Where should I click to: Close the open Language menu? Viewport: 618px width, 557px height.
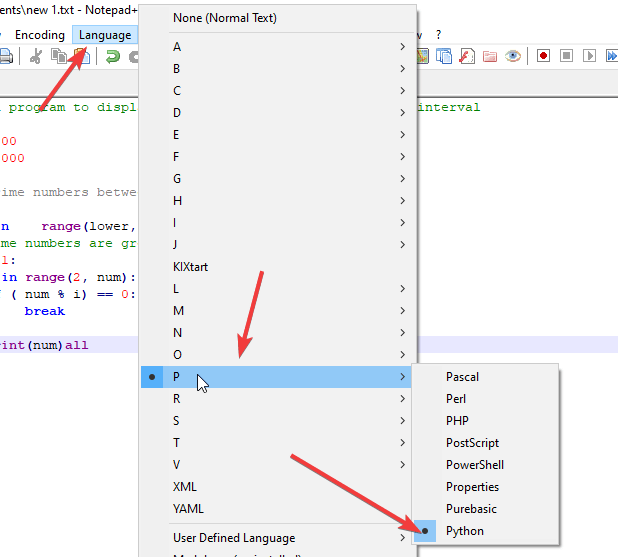click(x=105, y=35)
